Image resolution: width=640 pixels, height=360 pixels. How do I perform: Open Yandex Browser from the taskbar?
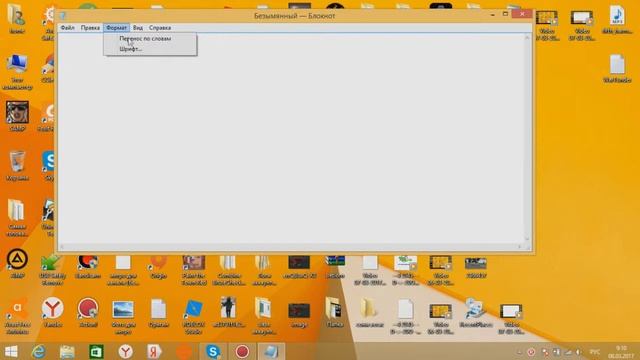tap(125, 351)
